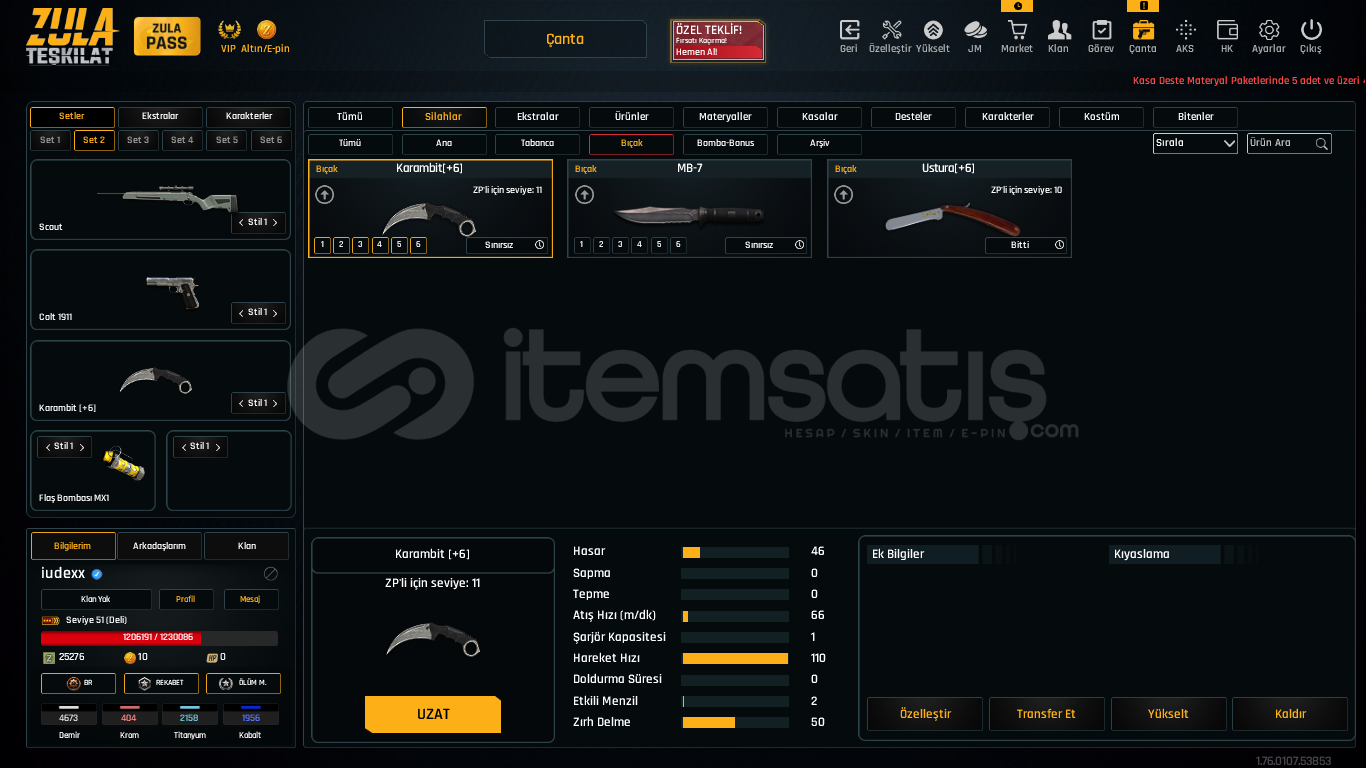The image size is (1366, 768).
Task: Open Özelleştir tools icon in top bar
Action: click(x=891, y=29)
